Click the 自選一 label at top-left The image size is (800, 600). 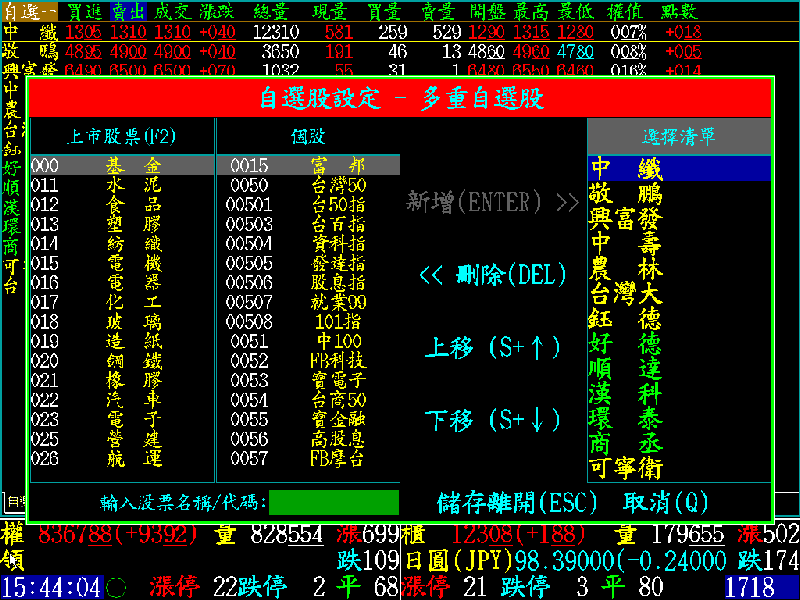[30, 11]
